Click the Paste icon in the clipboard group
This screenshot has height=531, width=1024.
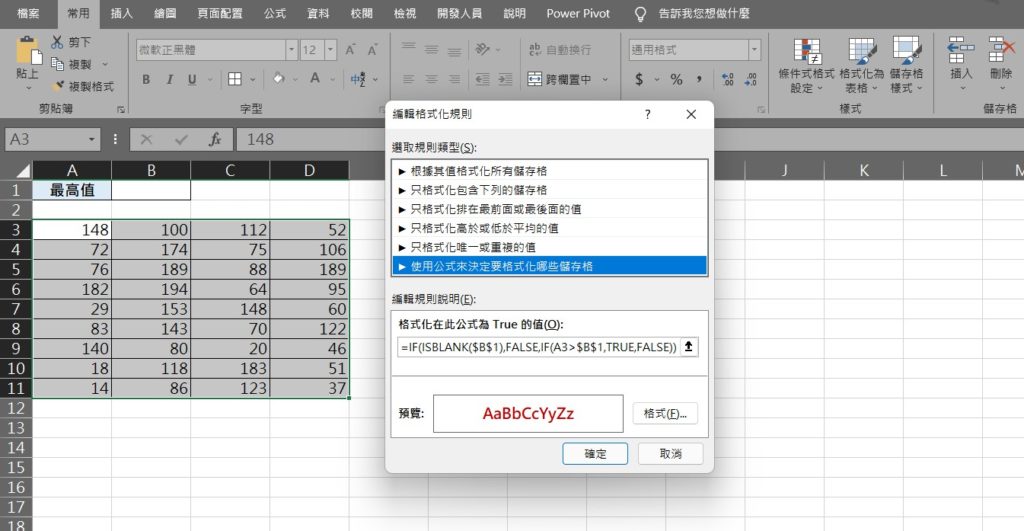pos(28,53)
